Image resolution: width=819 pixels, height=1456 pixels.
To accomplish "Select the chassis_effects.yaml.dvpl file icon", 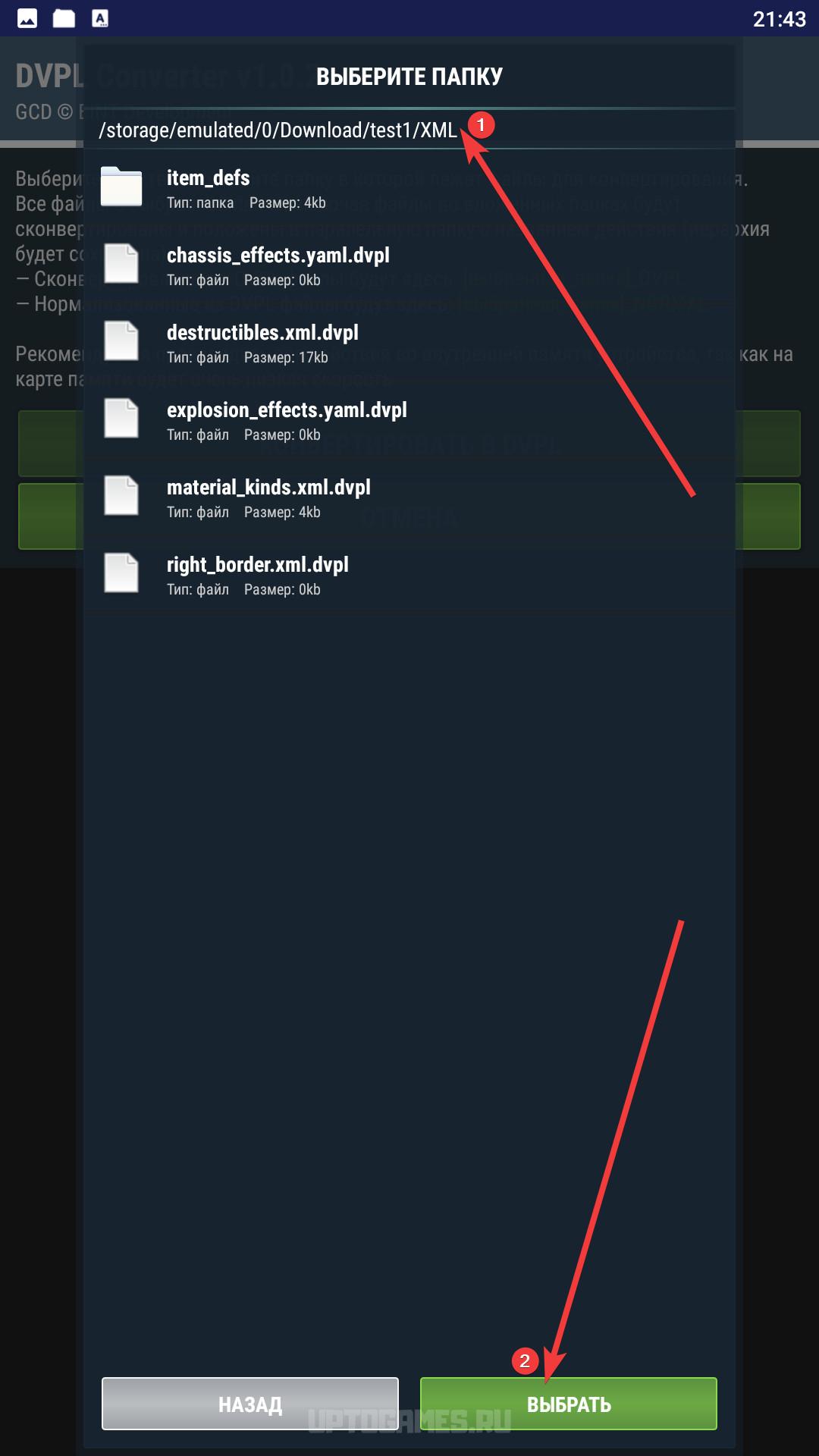I will click(121, 264).
